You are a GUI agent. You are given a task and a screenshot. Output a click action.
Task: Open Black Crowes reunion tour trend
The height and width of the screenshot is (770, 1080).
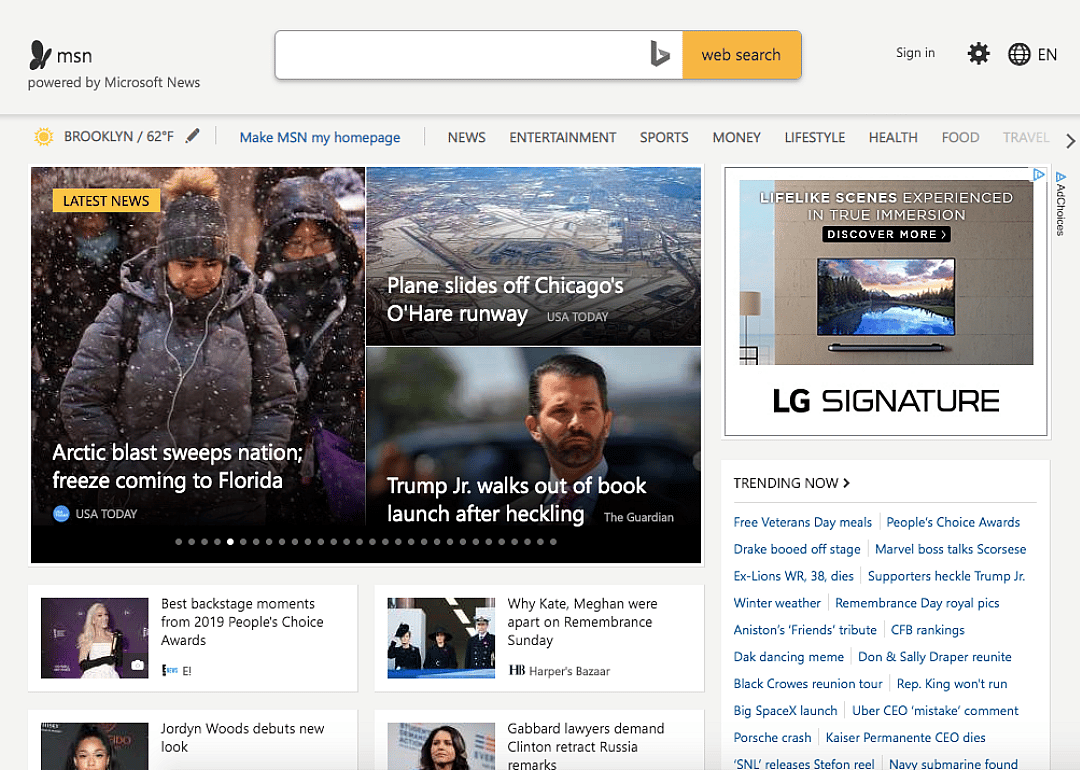(x=808, y=683)
